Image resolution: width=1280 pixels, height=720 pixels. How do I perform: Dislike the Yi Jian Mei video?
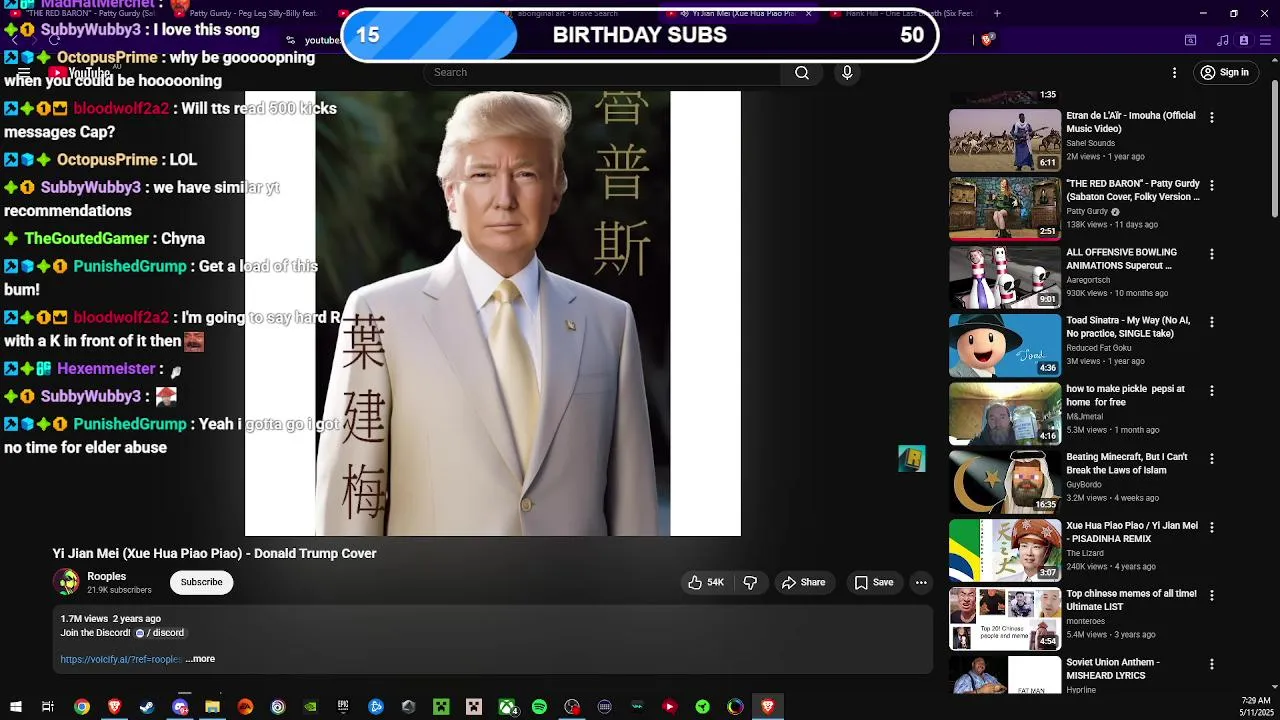[x=750, y=582]
